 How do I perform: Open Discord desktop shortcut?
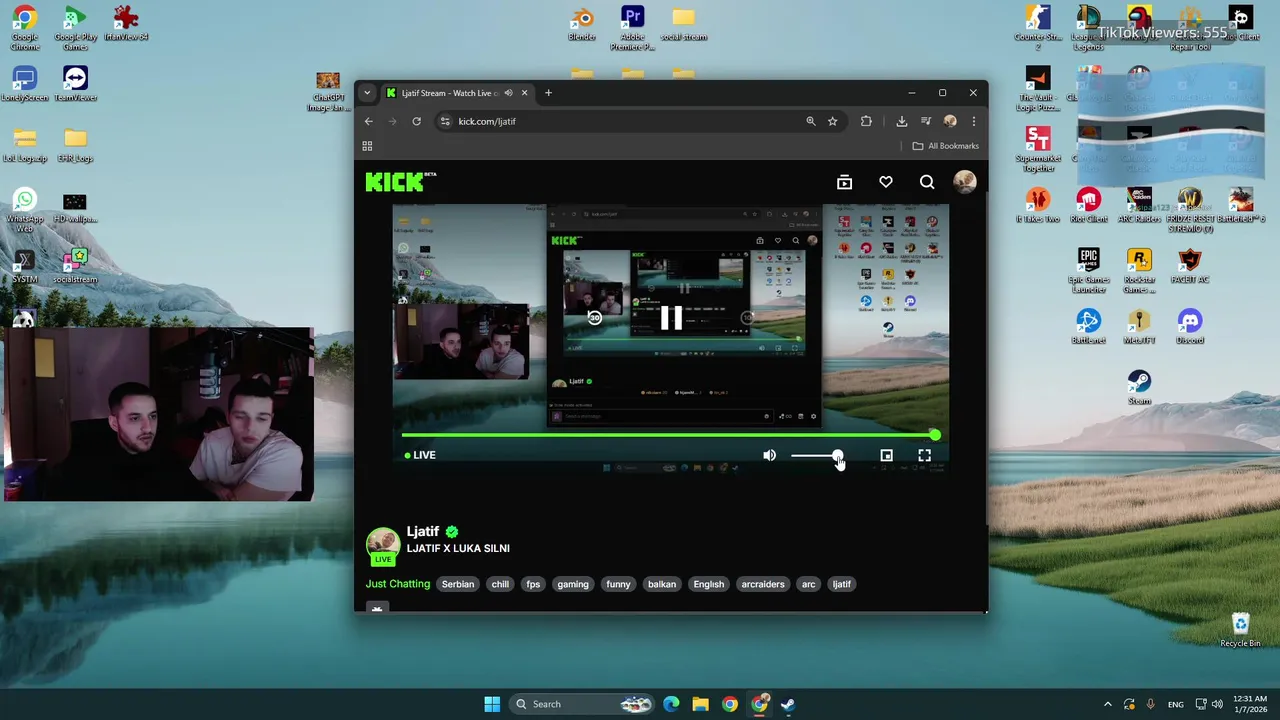pyautogui.click(x=1189, y=327)
